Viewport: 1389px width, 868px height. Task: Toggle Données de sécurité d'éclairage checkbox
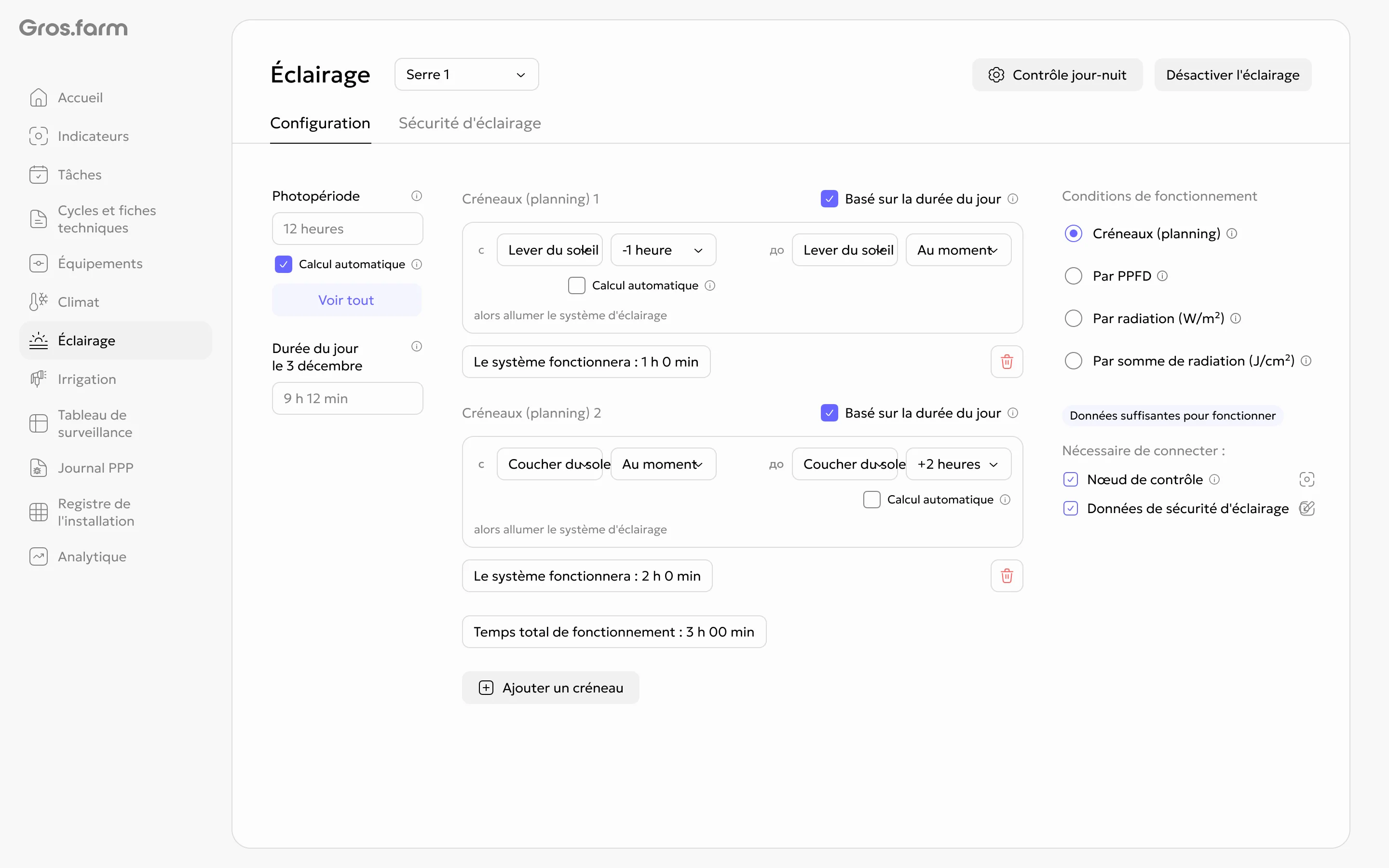tap(1071, 508)
